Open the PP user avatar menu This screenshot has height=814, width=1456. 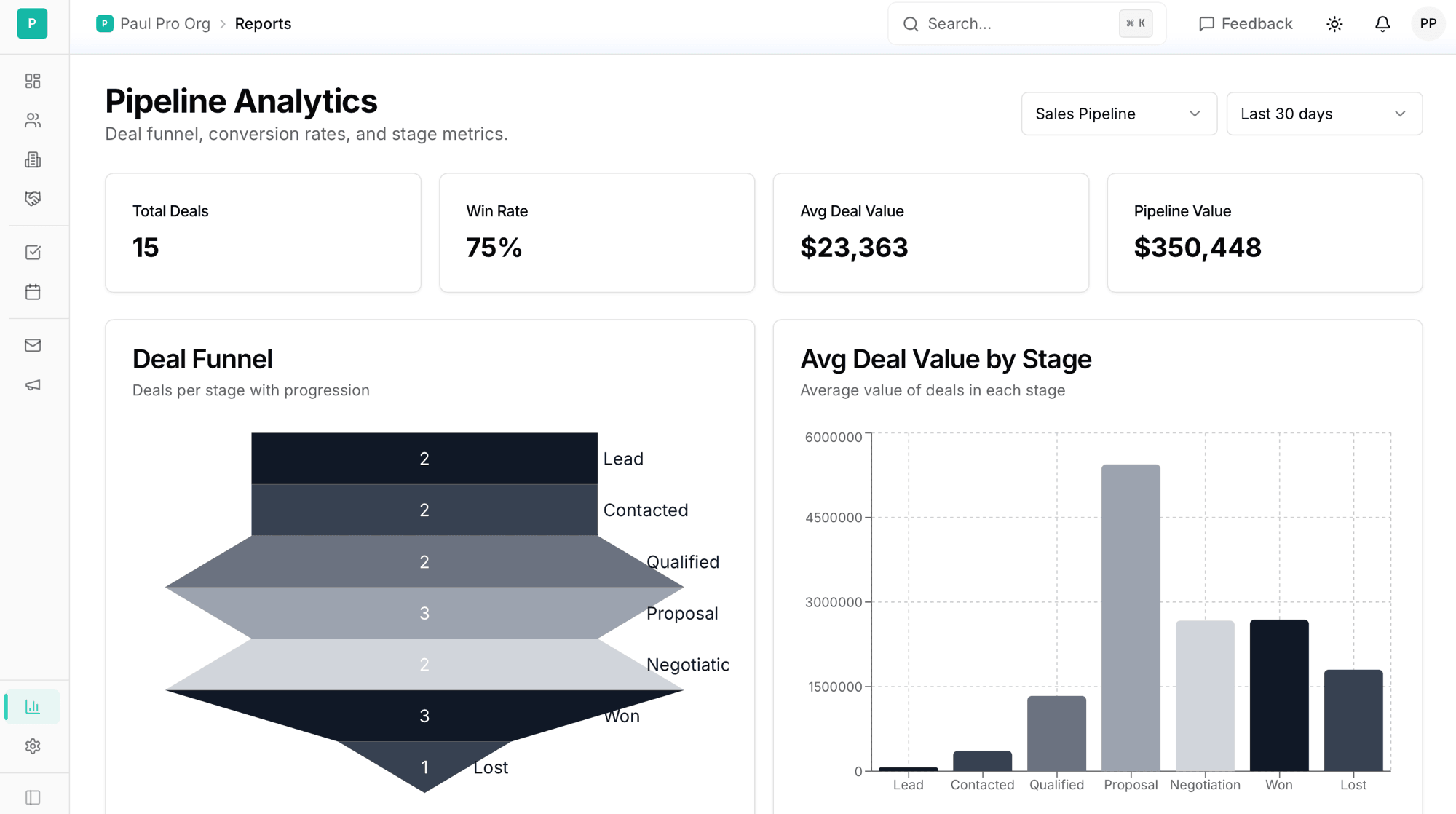click(x=1428, y=24)
